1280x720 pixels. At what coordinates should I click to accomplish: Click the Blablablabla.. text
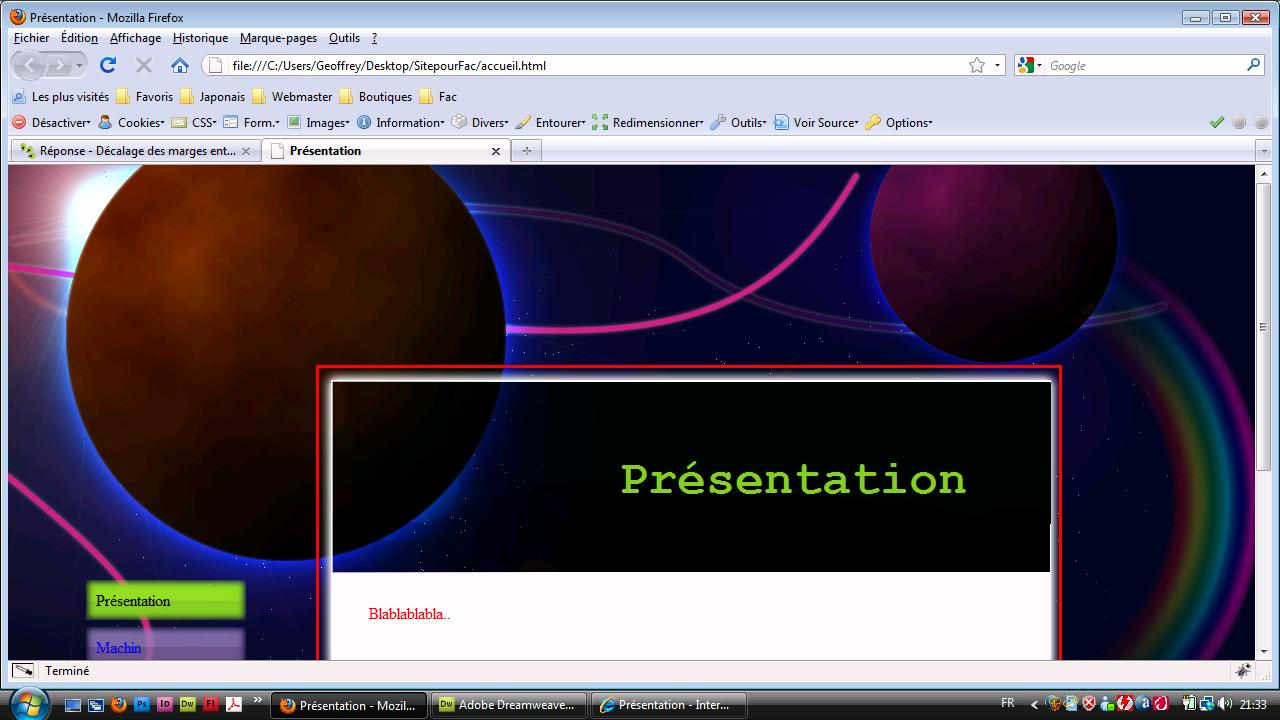click(409, 614)
